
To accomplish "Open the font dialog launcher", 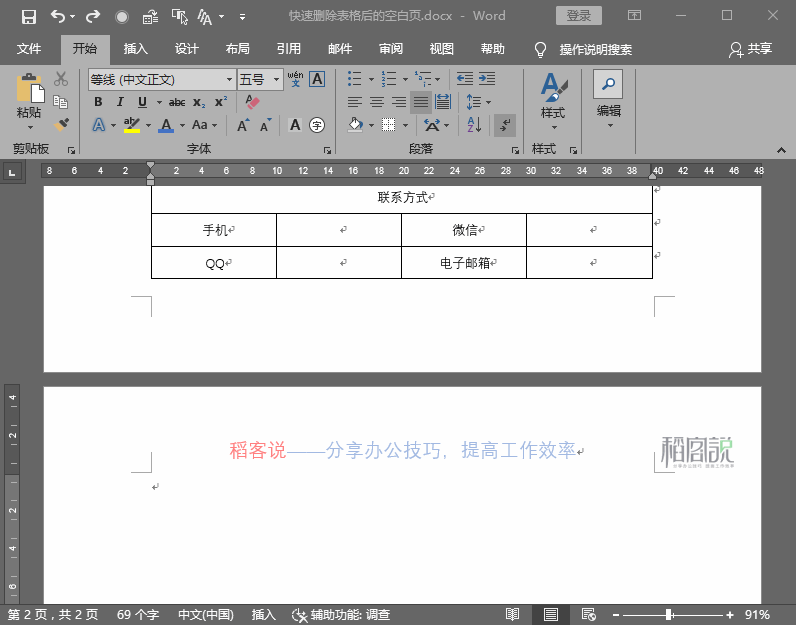I will 327,150.
